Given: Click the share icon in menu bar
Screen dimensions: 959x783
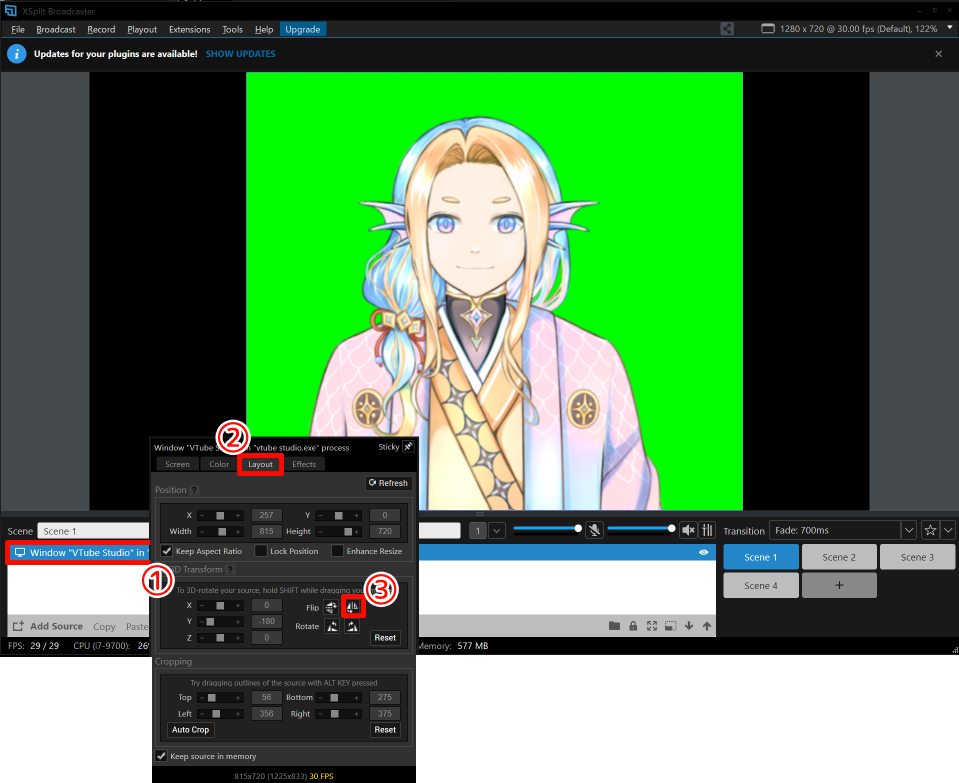Looking at the screenshot, I should tap(727, 29).
